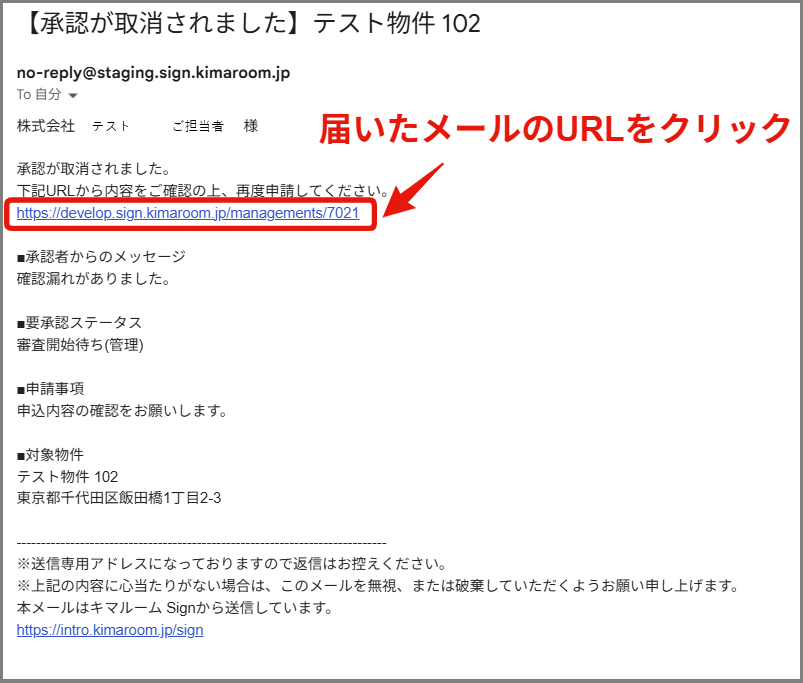Click the note starting ※上記の内容に心当たりがない場合は
Viewport: 803px width, 683px height.
[x=378, y=586]
